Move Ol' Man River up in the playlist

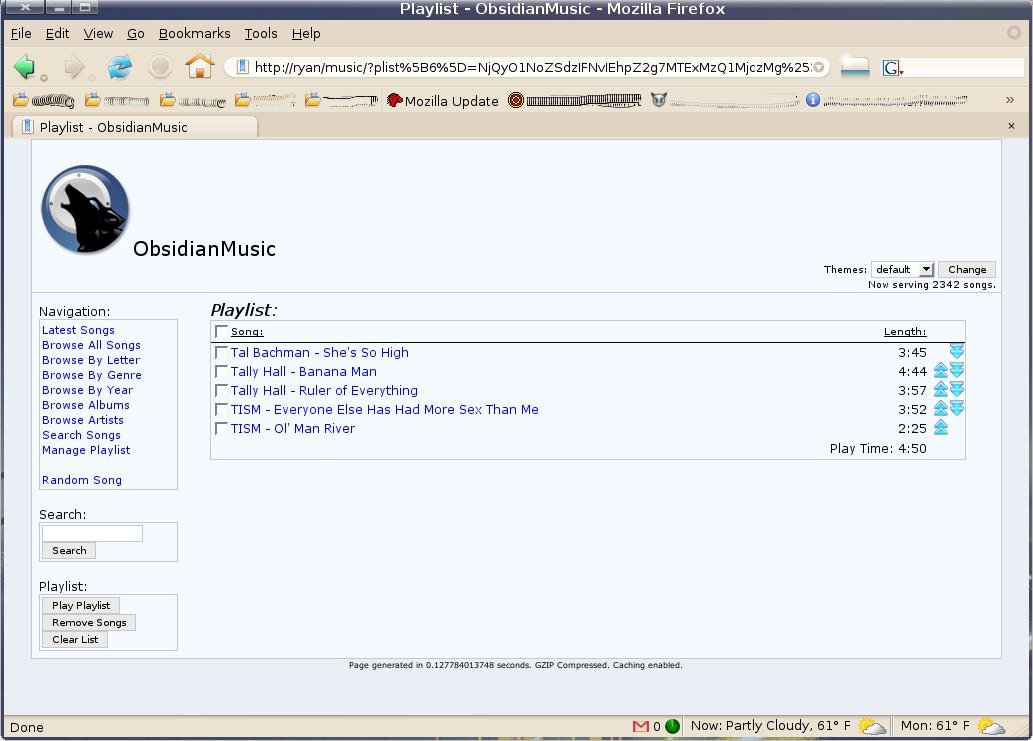tap(941, 427)
